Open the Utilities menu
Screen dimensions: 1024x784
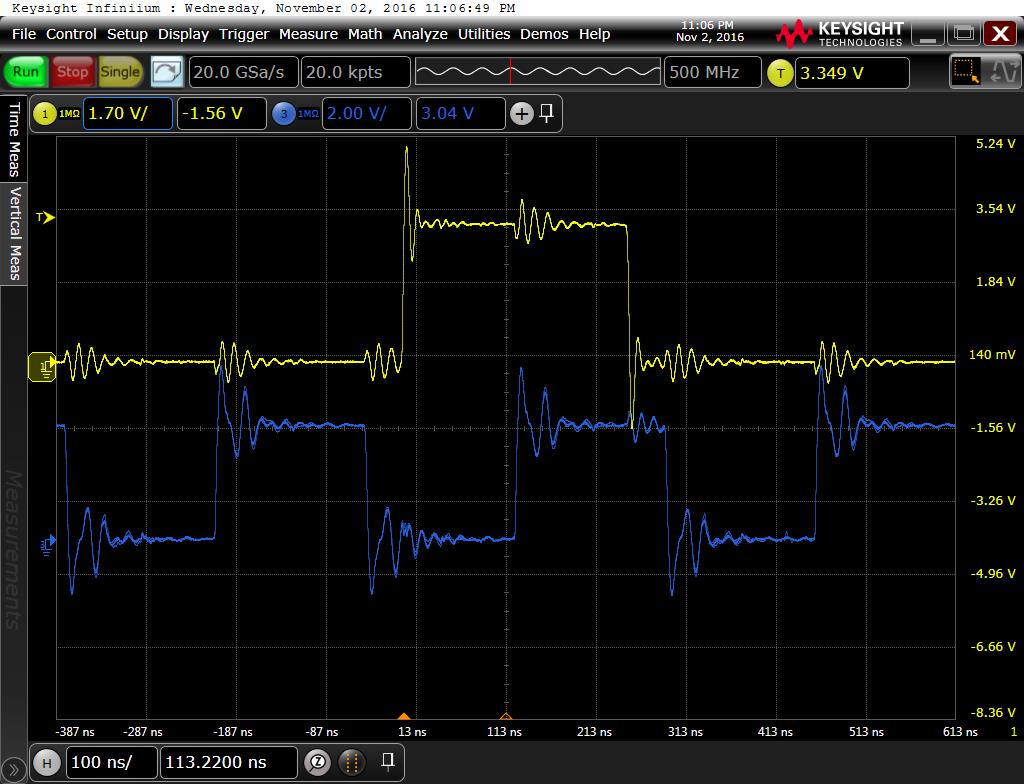[x=484, y=34]
